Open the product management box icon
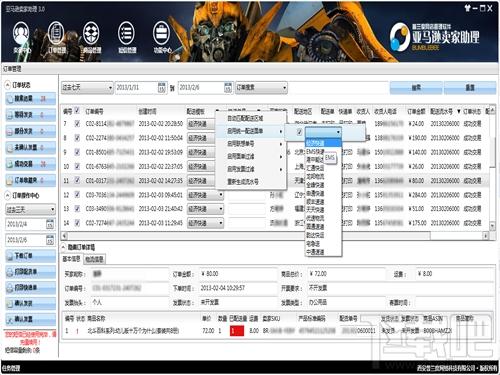Viewport: 500px width, 375px height. pyautogui.click(x=91, y=33)
